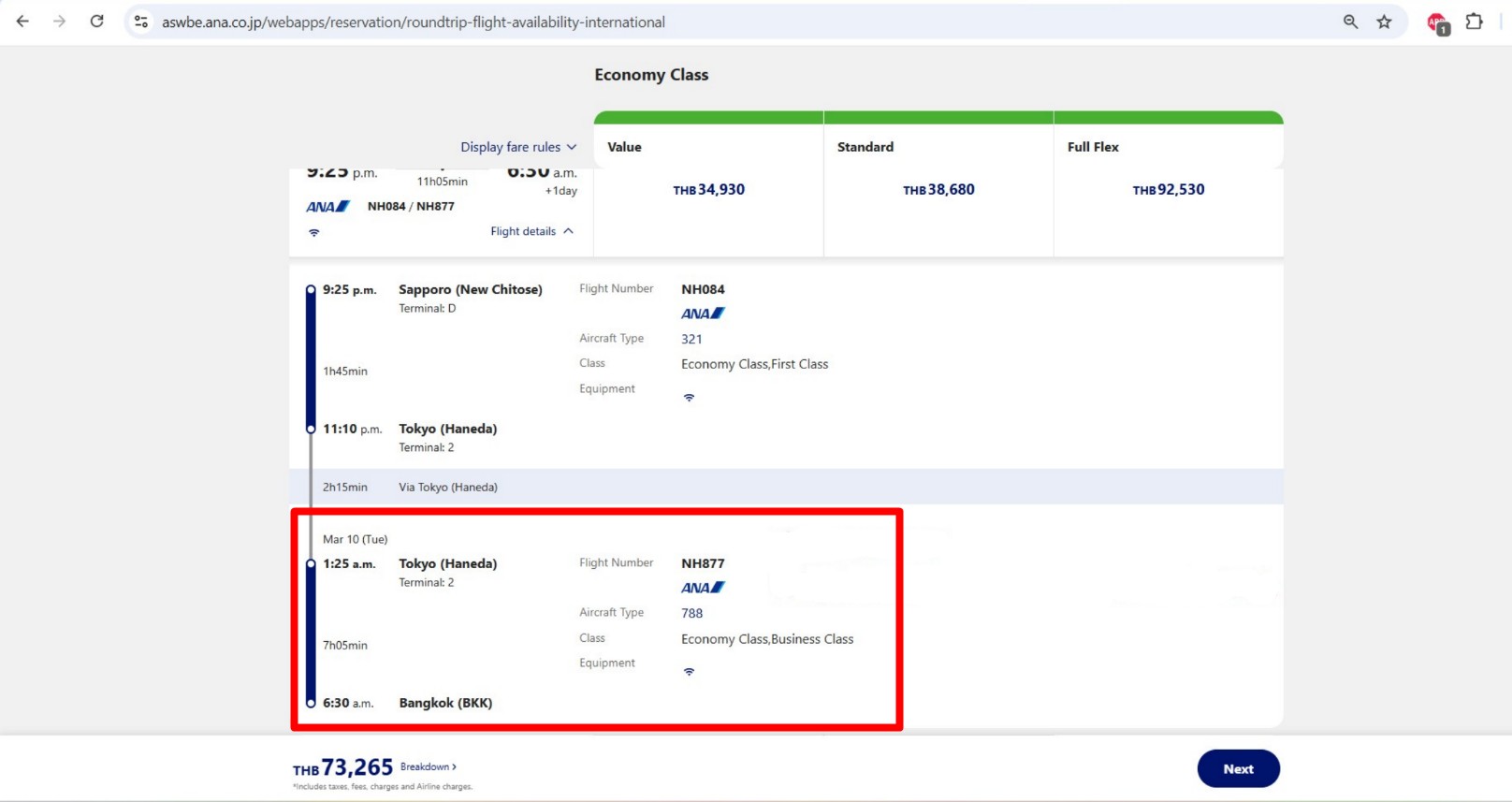Image resolution: width=1512 pixels, height=802 pixels.
Task: Click Wi-Fi icon under NH084 equipment
Action: [689, 398]
